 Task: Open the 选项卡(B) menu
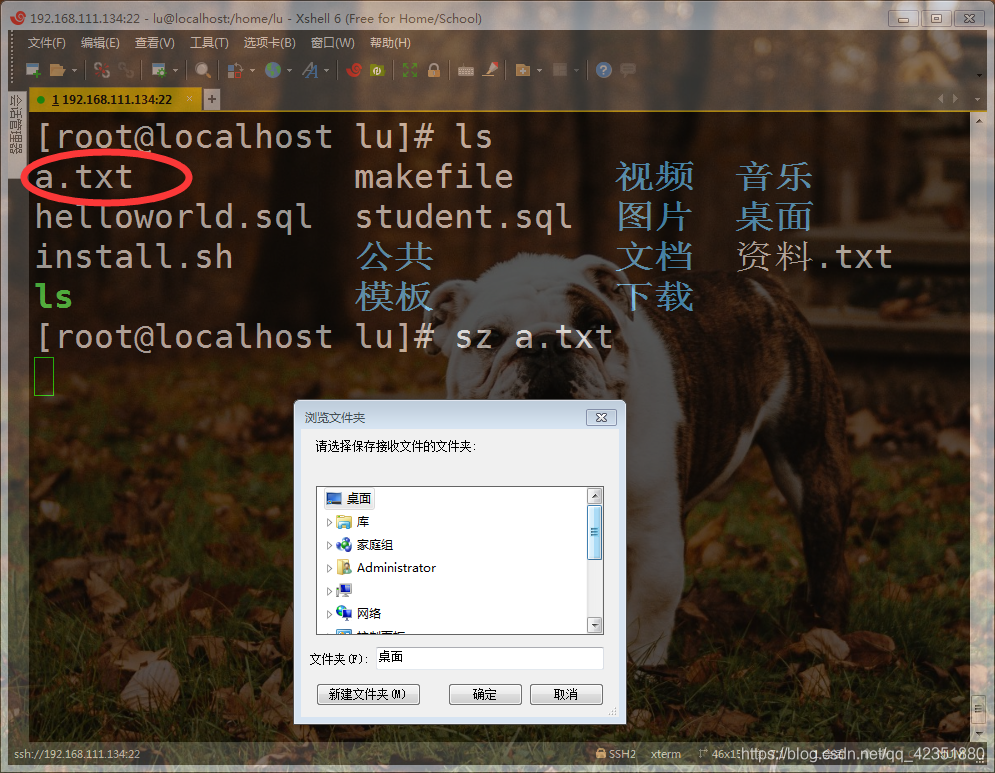pos(270,43)
